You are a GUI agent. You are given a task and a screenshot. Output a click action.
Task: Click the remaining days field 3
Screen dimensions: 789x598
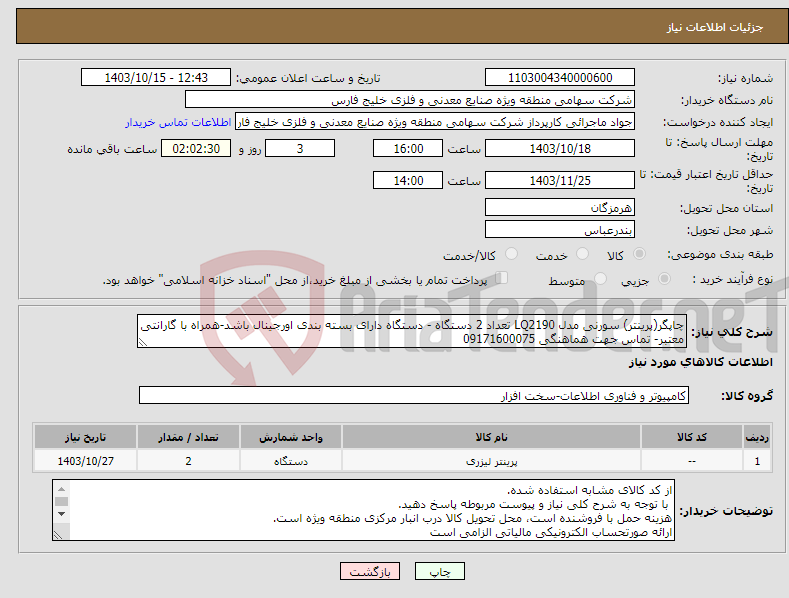300,148
